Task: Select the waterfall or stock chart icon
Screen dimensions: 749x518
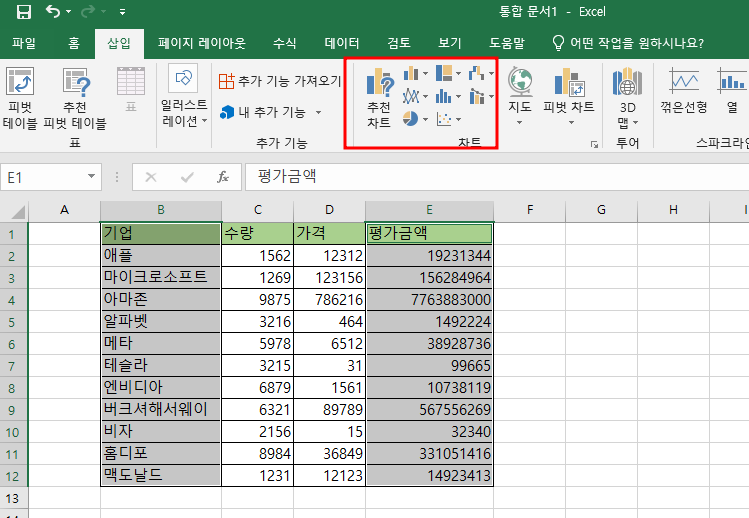Action: pos(476,74)
